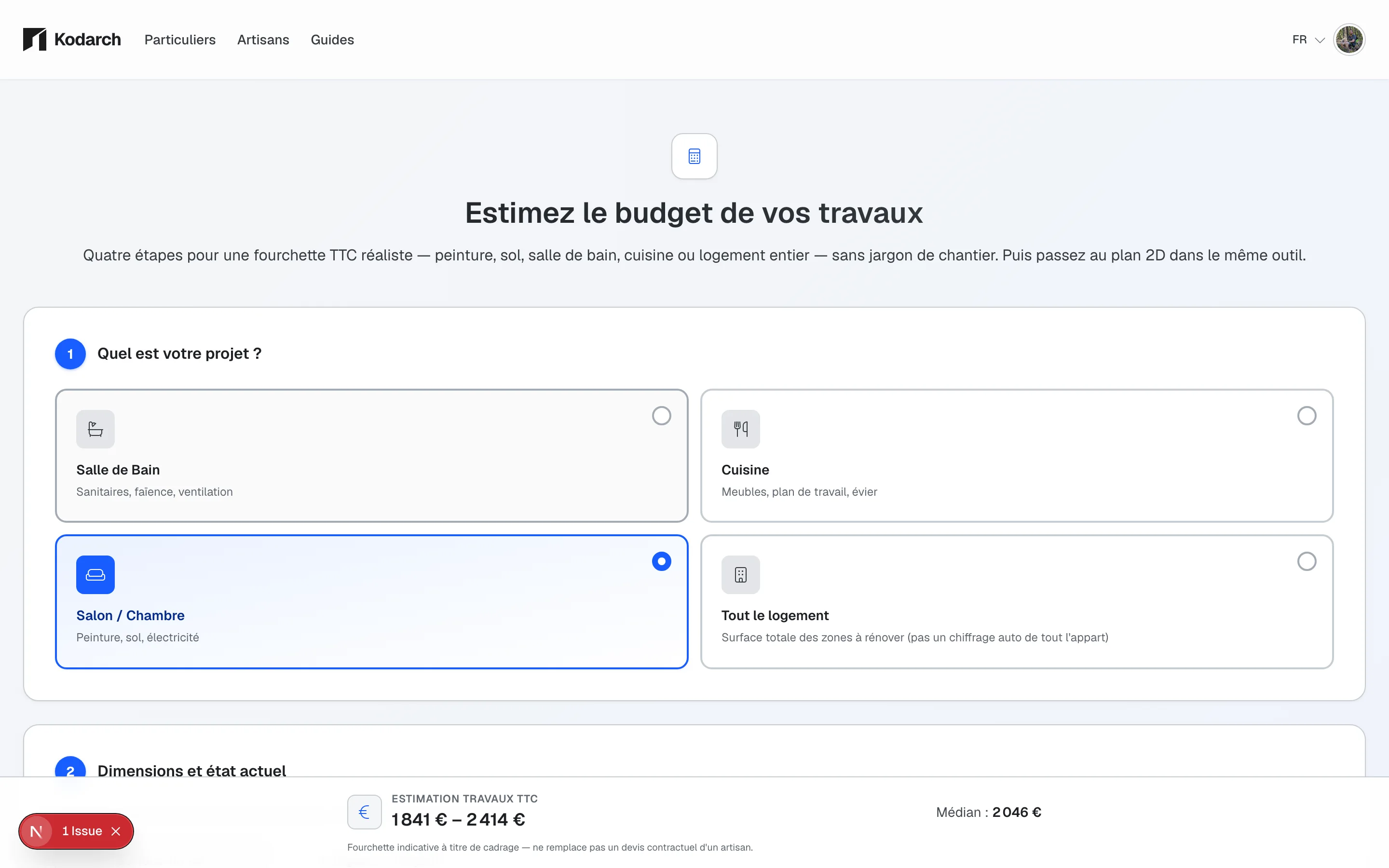Click the calculator icon above the title
The image size is (1389, 868).
point(694,156)
